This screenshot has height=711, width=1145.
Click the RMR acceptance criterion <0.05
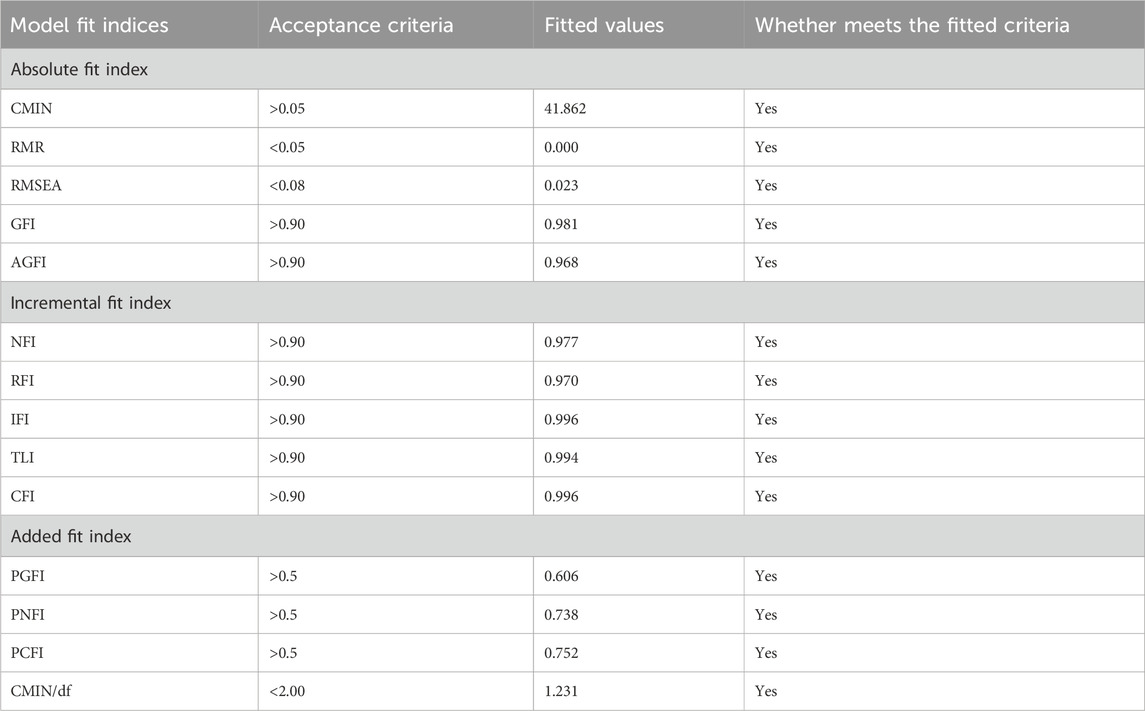(287, 147)
